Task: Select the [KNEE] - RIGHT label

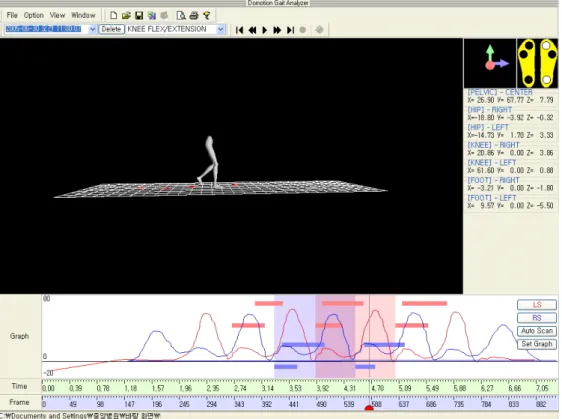Action: (x=493, y=145)
